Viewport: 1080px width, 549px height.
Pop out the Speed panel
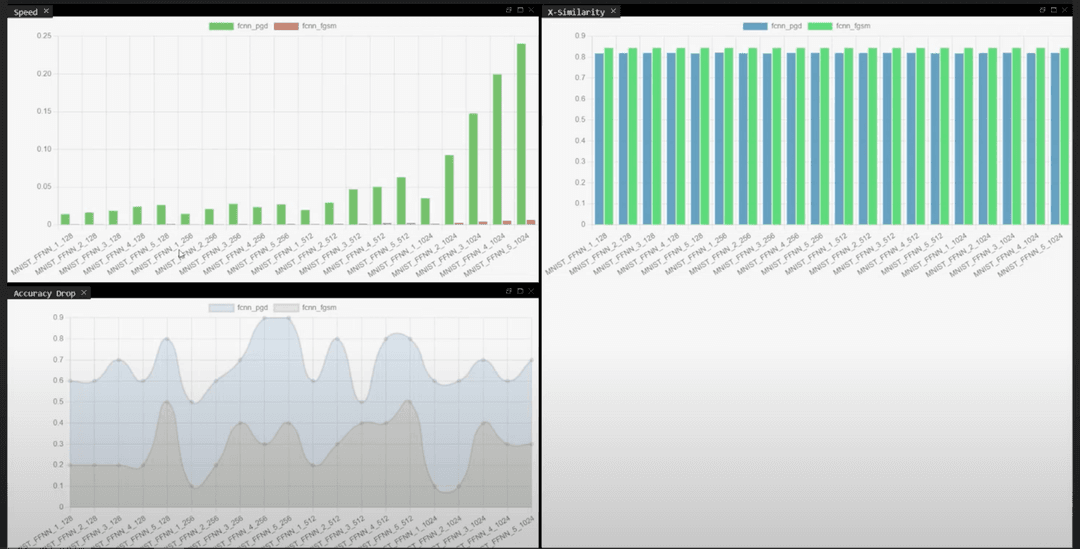coord(508,10)
